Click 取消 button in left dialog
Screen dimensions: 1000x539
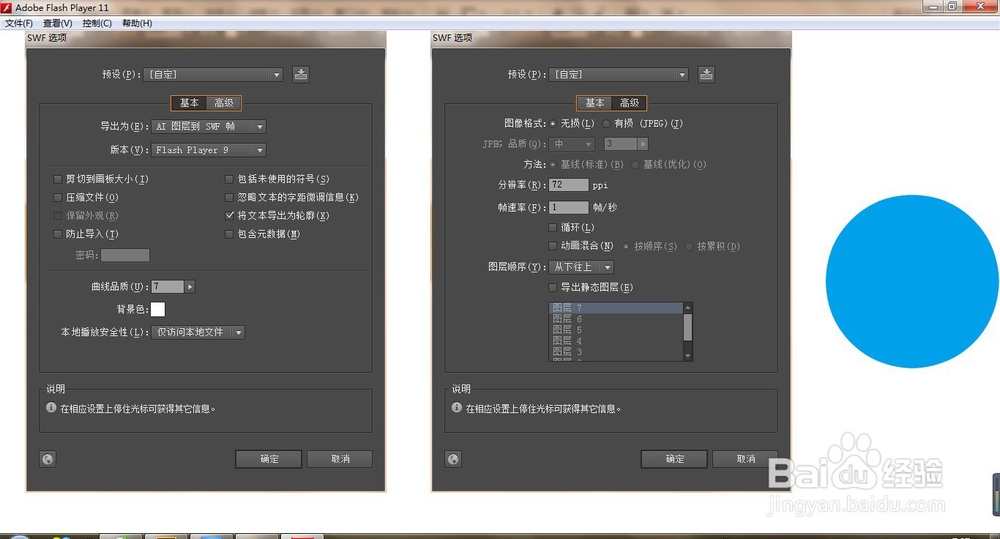click(340, 459)
